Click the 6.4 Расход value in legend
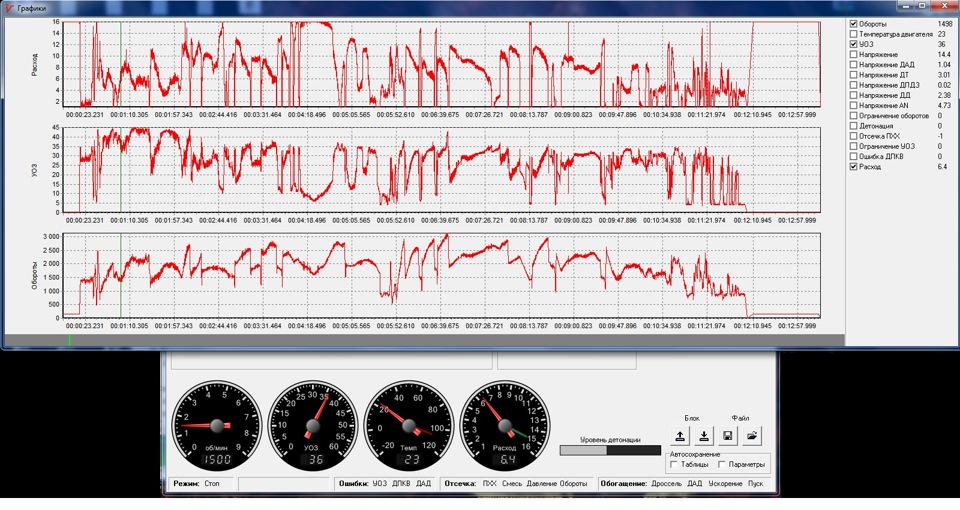Screen dimensions: 960x510 pos(942,167)
